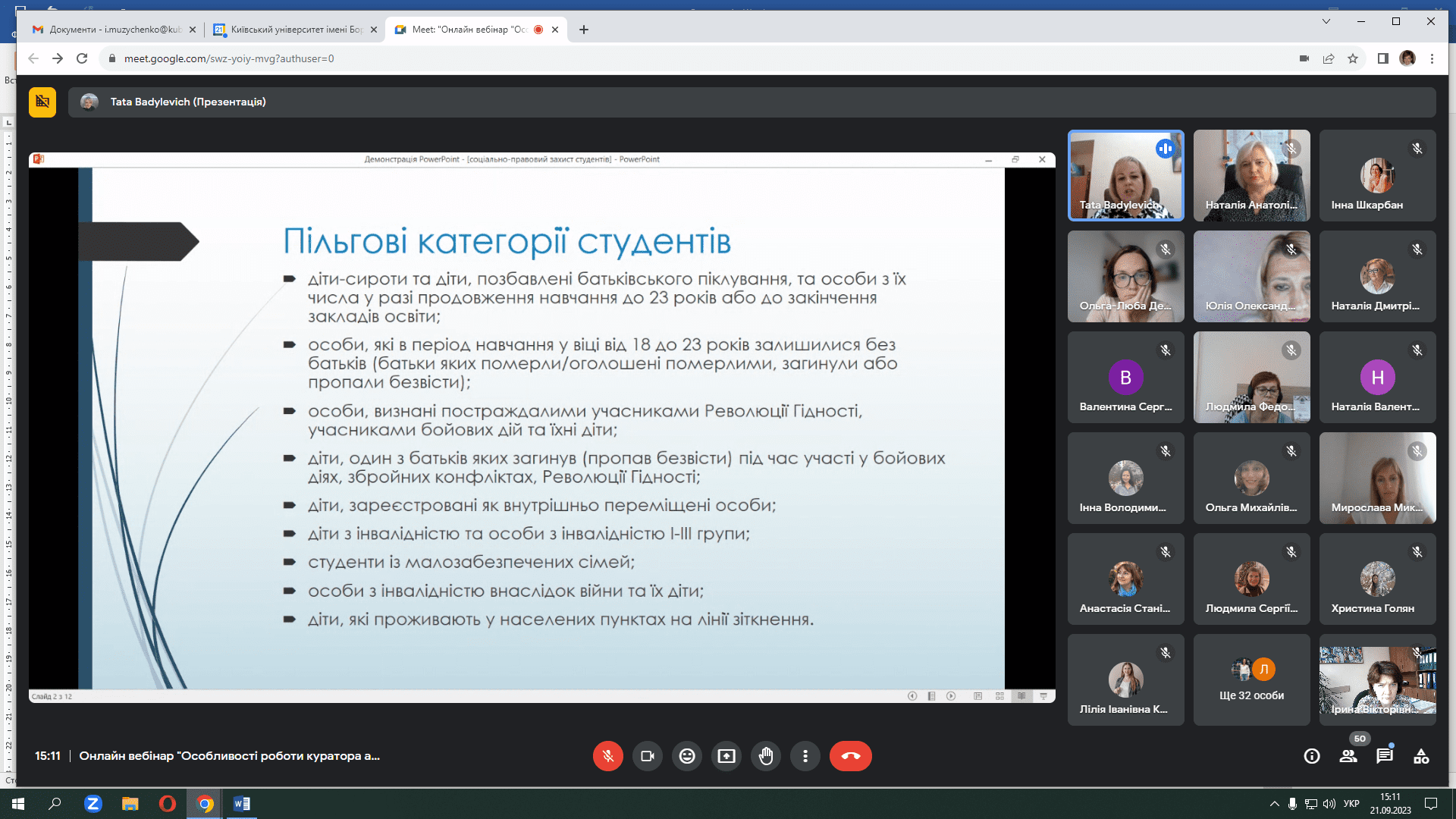Leave the call with the red hang-up button
This screenshot has height=819, width=1456.
point(851,756)
